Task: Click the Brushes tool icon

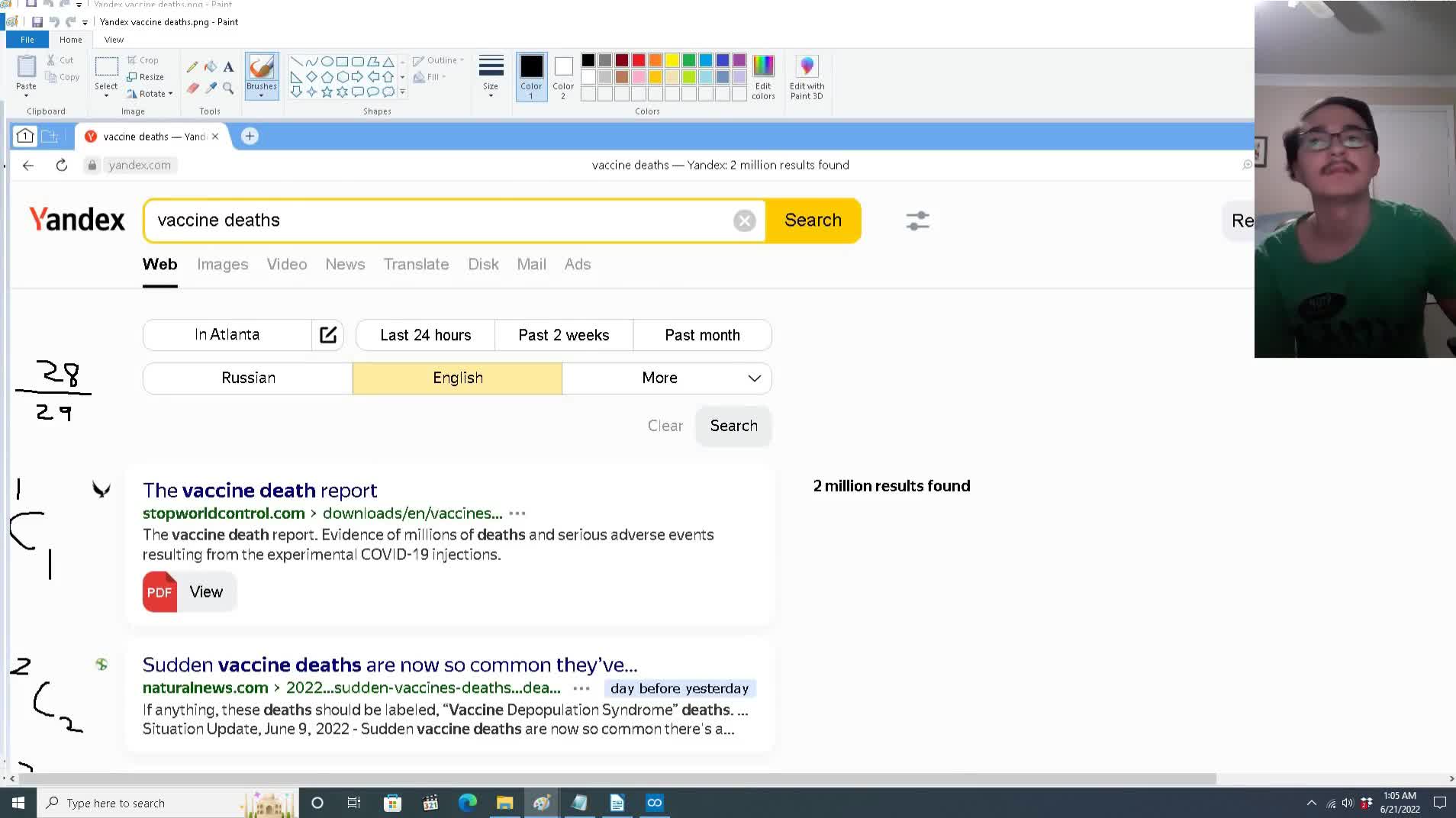Action: [262, 67]
